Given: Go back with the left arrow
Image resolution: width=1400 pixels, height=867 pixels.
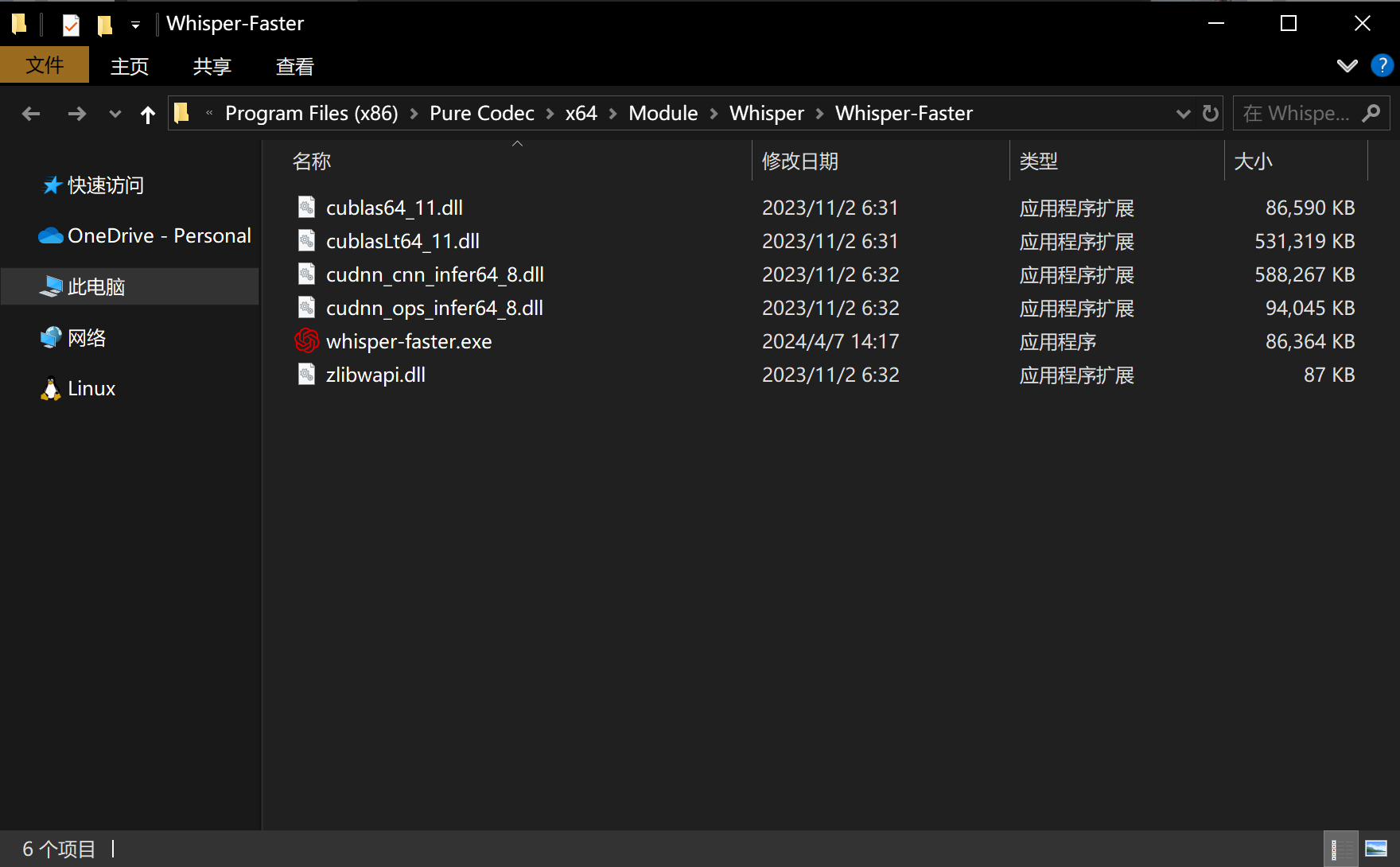Looking at the screenshot, I should point(31,114).
